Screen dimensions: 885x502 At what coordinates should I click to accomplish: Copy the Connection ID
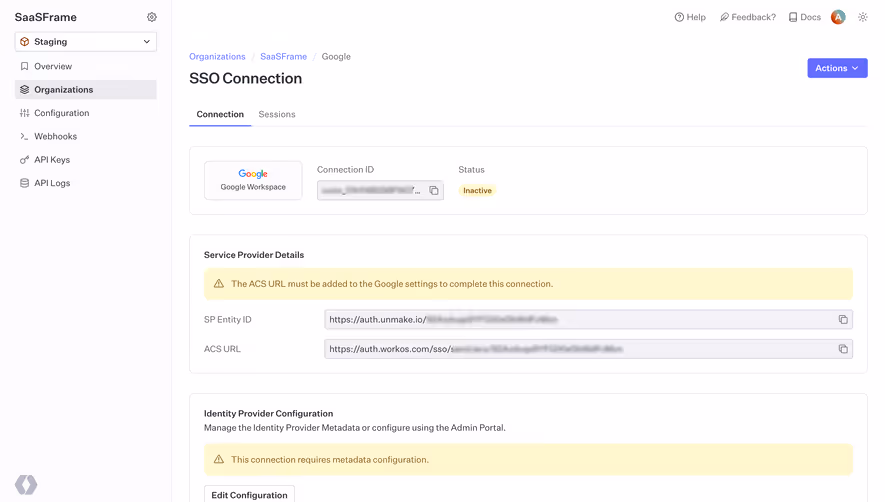coord(433,190)
